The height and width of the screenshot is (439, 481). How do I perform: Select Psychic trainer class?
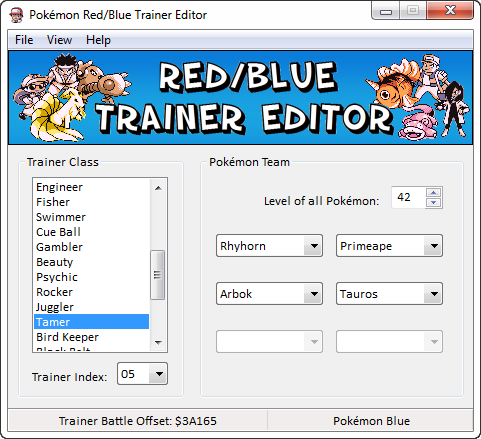coord(91,277)
